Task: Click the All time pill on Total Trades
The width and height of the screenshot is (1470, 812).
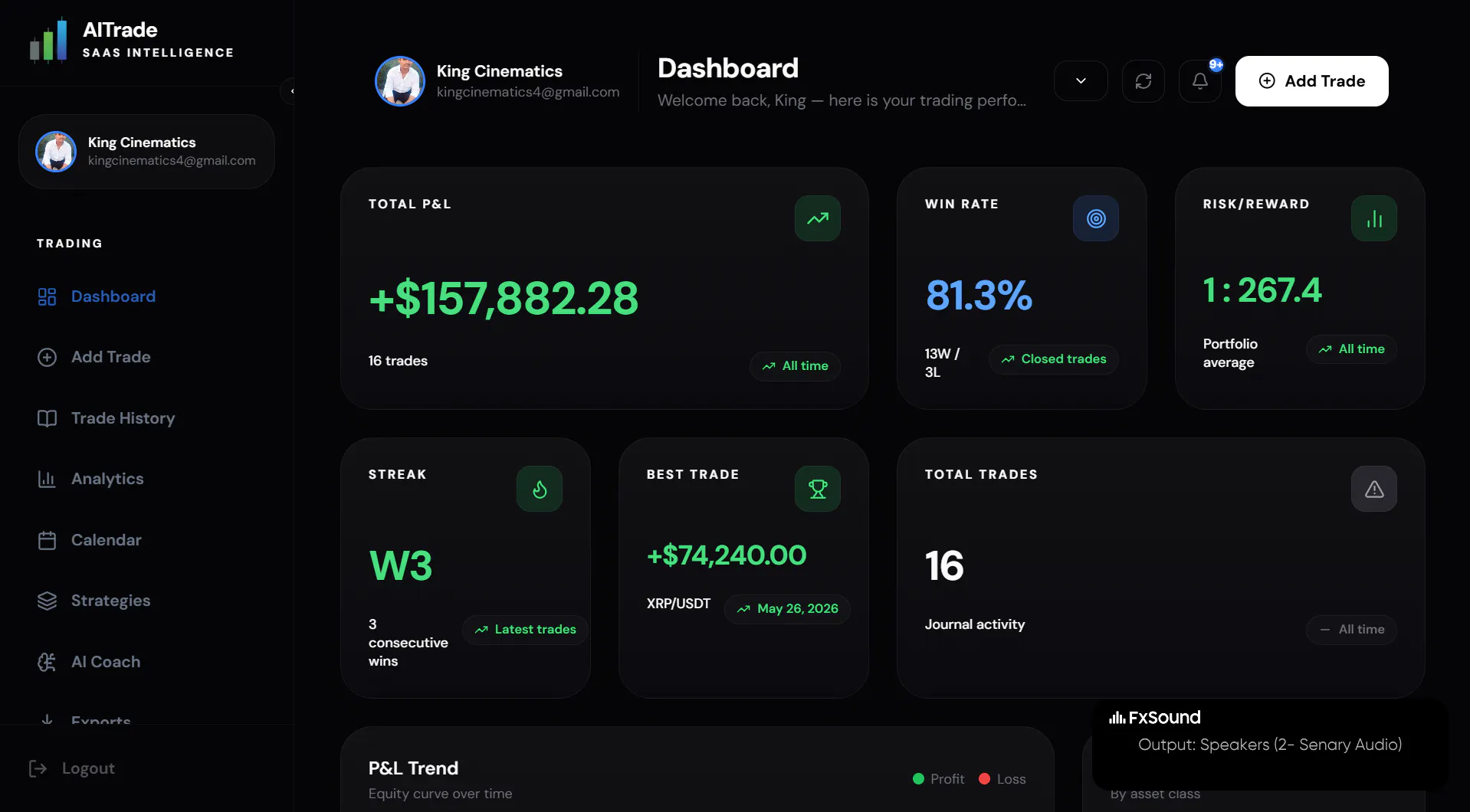Action: (1351, 630)
